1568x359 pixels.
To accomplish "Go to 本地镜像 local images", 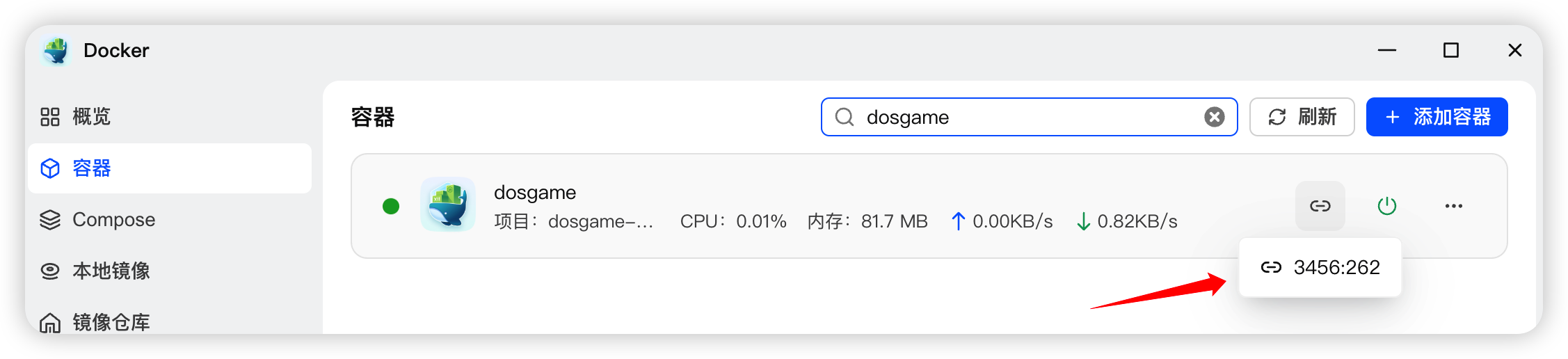I will click(110, 271).
